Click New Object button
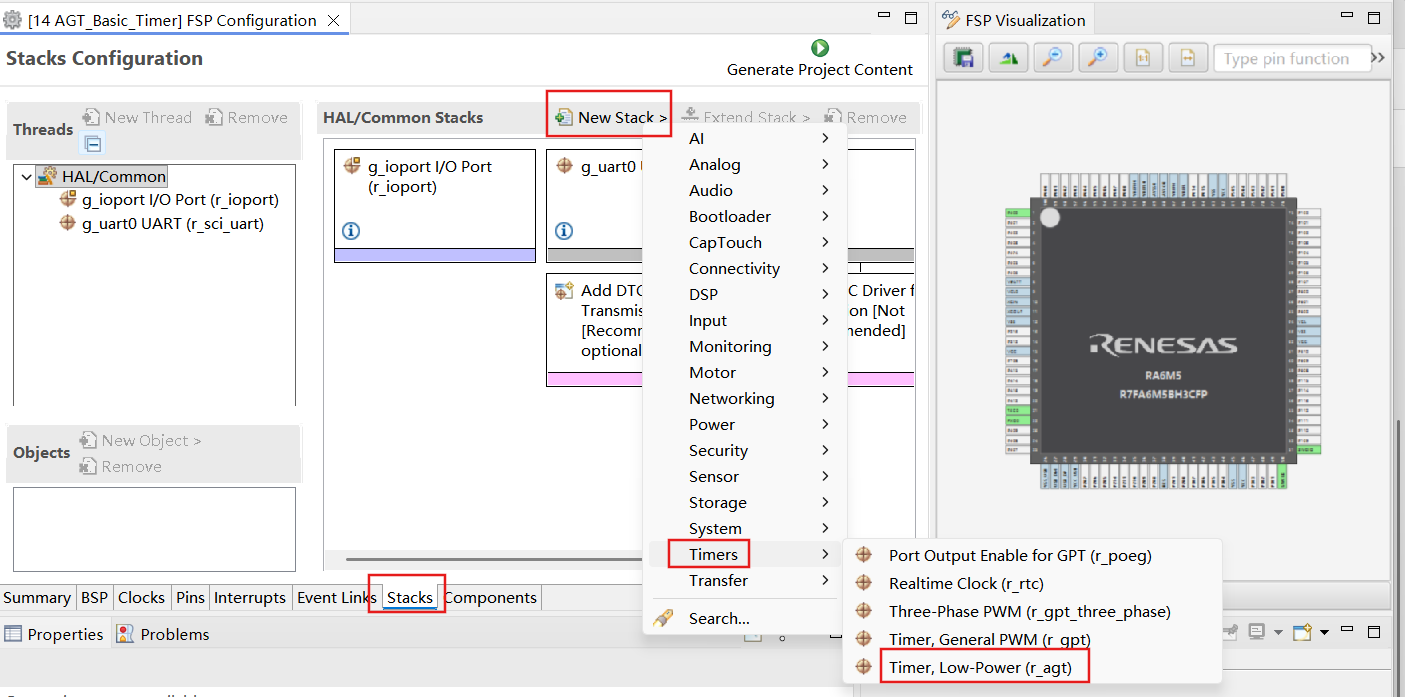Image resolution: width=1405 pixels, height=697 pixels. (x=140, y=440)
